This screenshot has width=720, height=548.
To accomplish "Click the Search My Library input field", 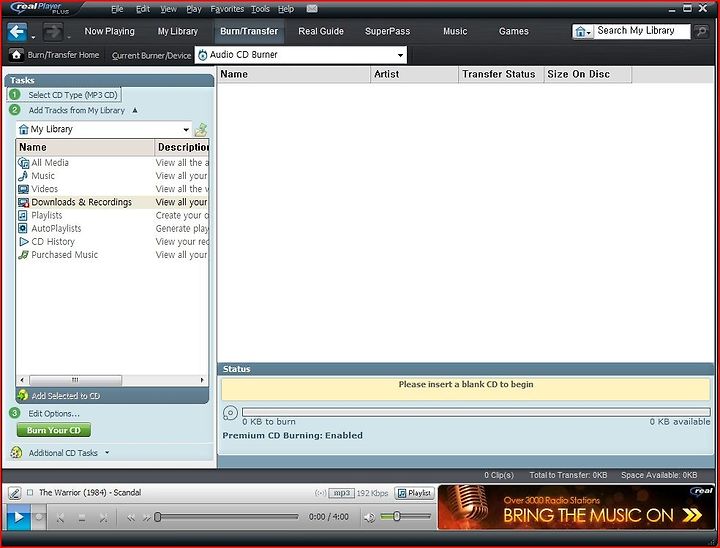I will click(x=641, y=31).
